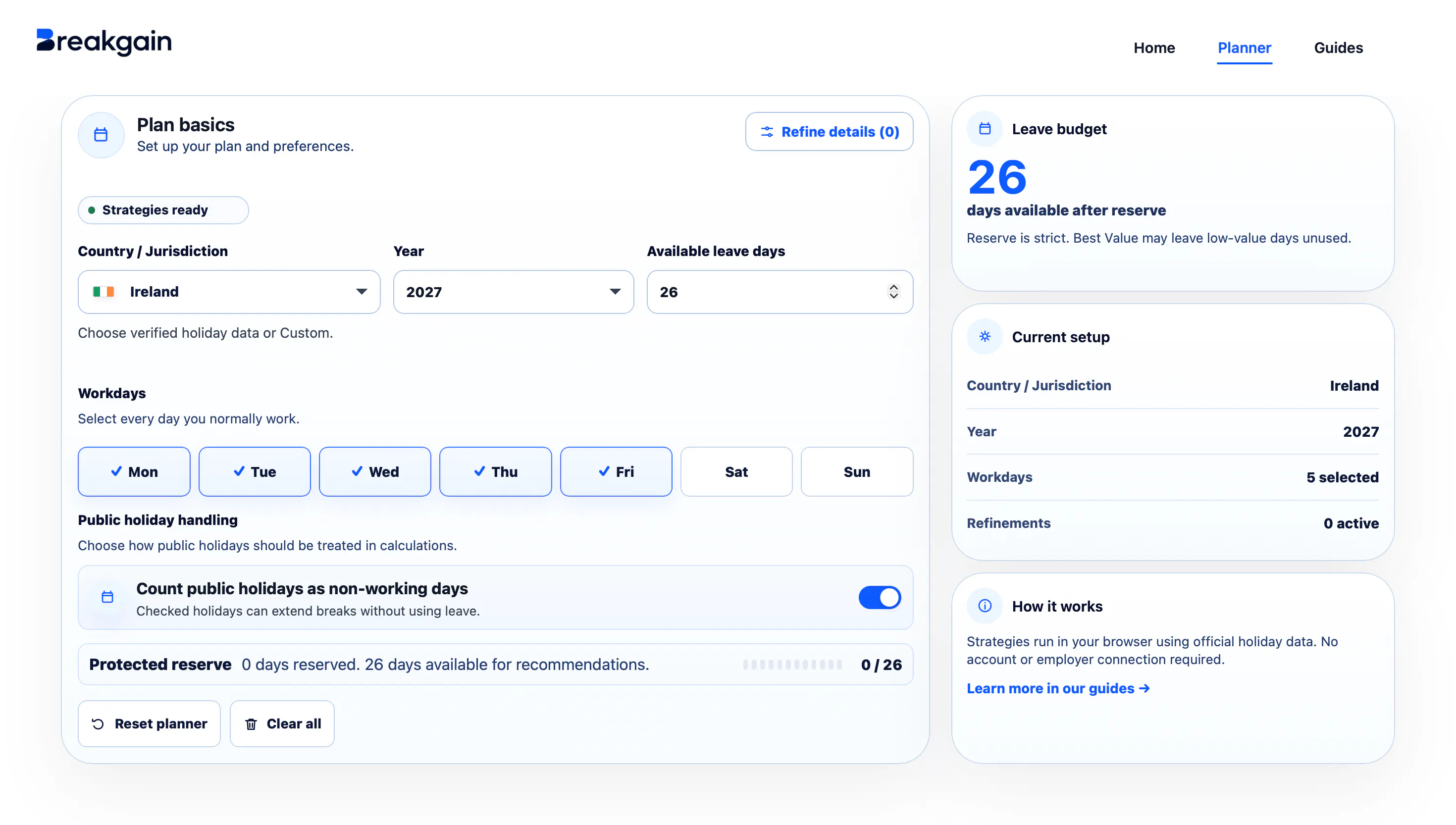
Task: Go to the Home page
Action: 1154,48
